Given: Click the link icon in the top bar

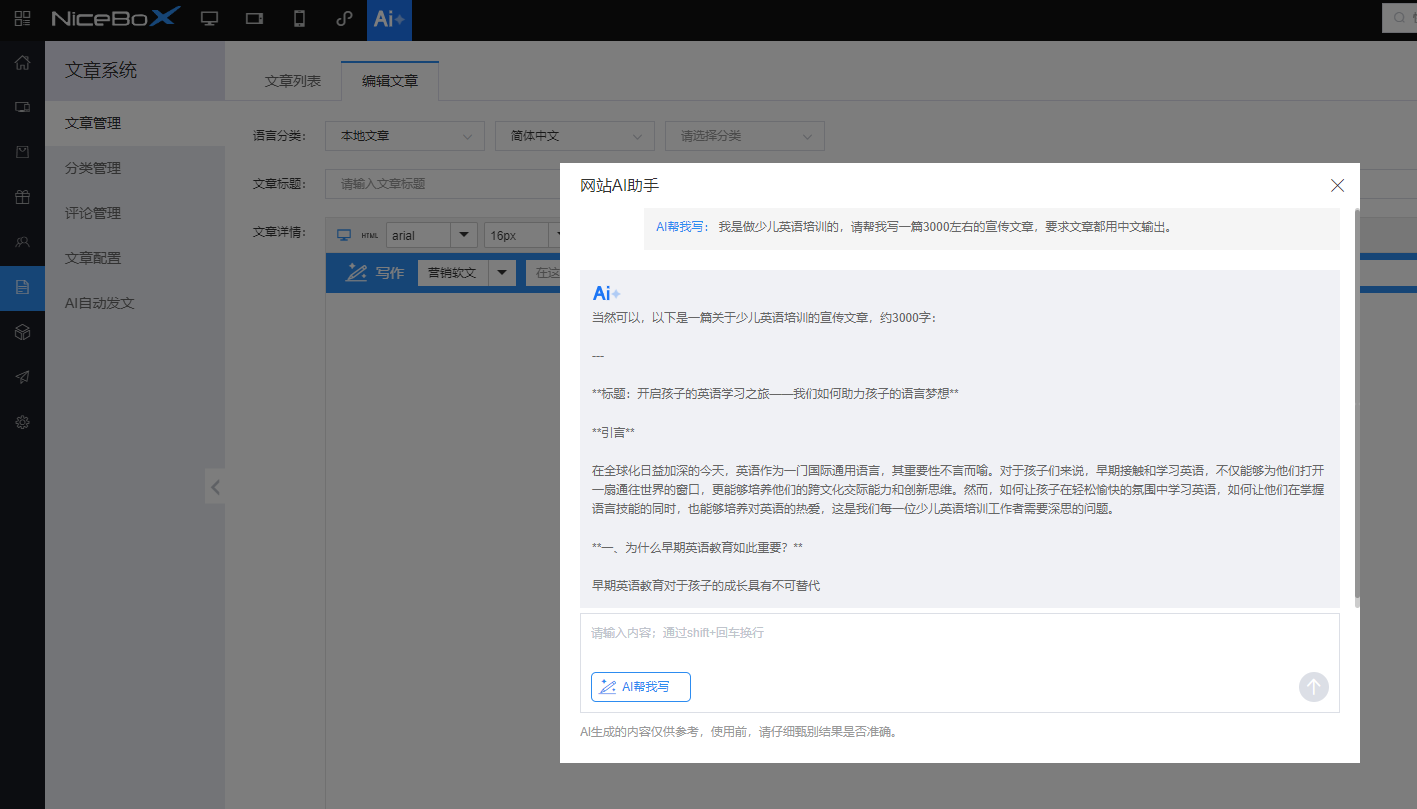Looking at the screenshot, I should (343, 18).
